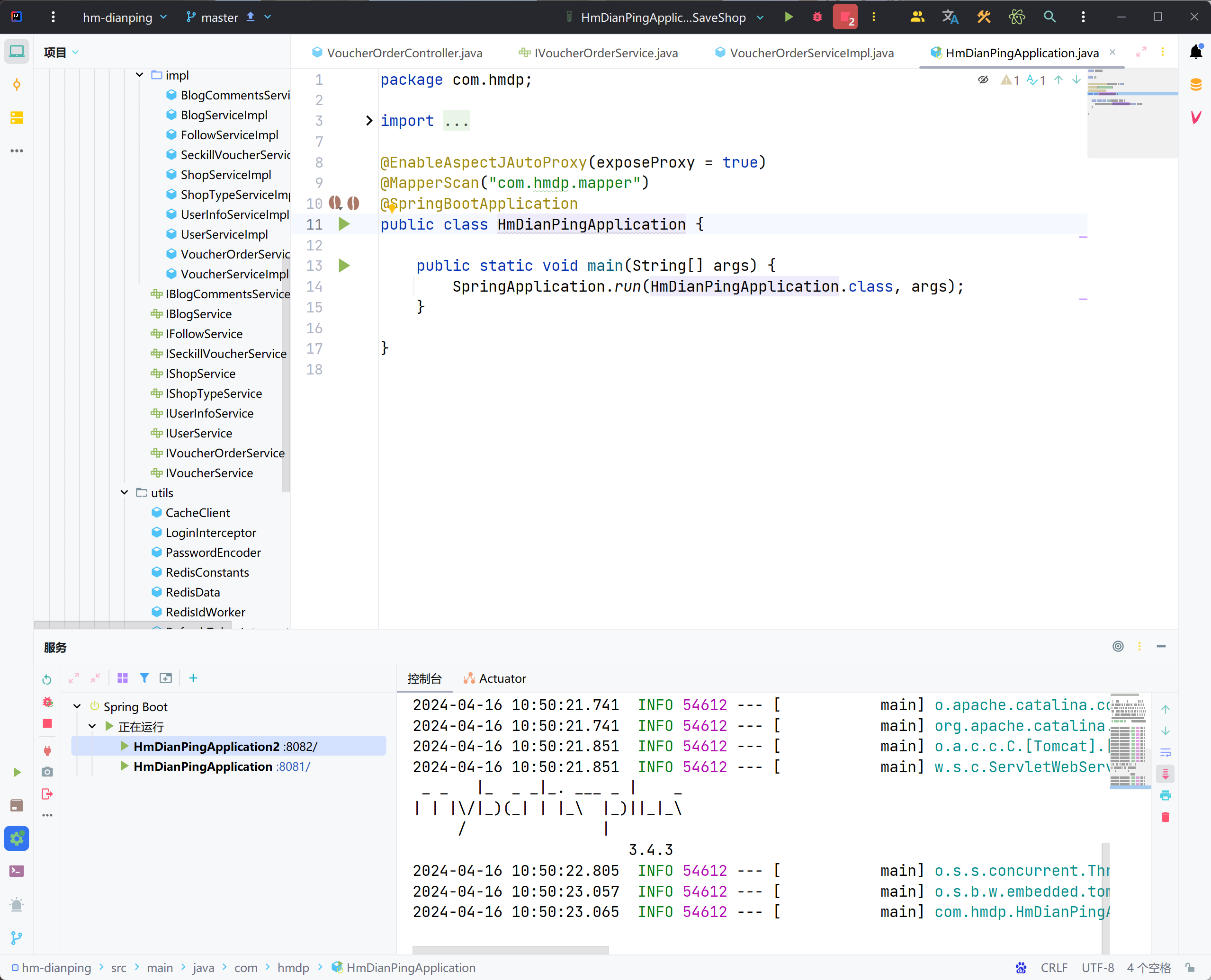Viewport: 1211px width, 980px height.
Task: Click the green Run button in top toolbar
Action: tap(789, 17)
